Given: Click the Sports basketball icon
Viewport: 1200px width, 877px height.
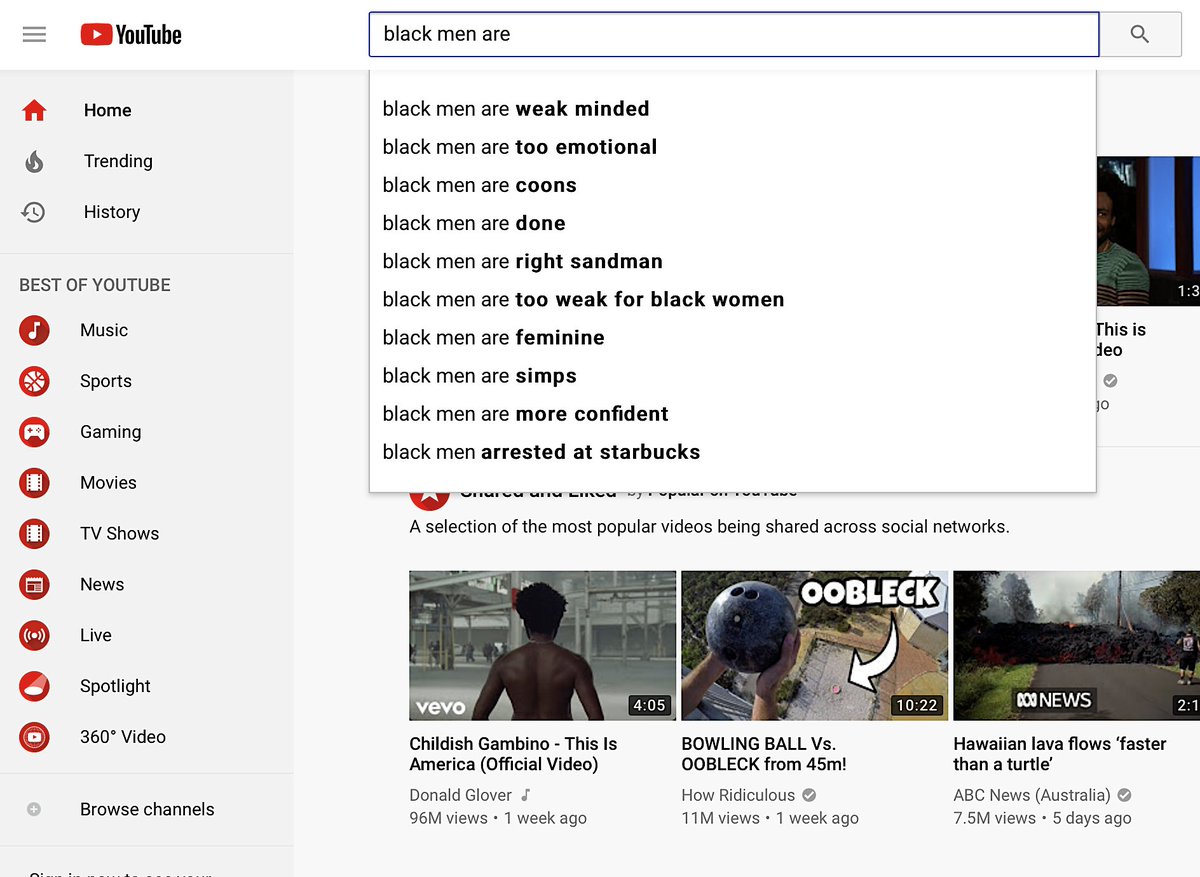Looking at the screenshot, I should [34, 381].
